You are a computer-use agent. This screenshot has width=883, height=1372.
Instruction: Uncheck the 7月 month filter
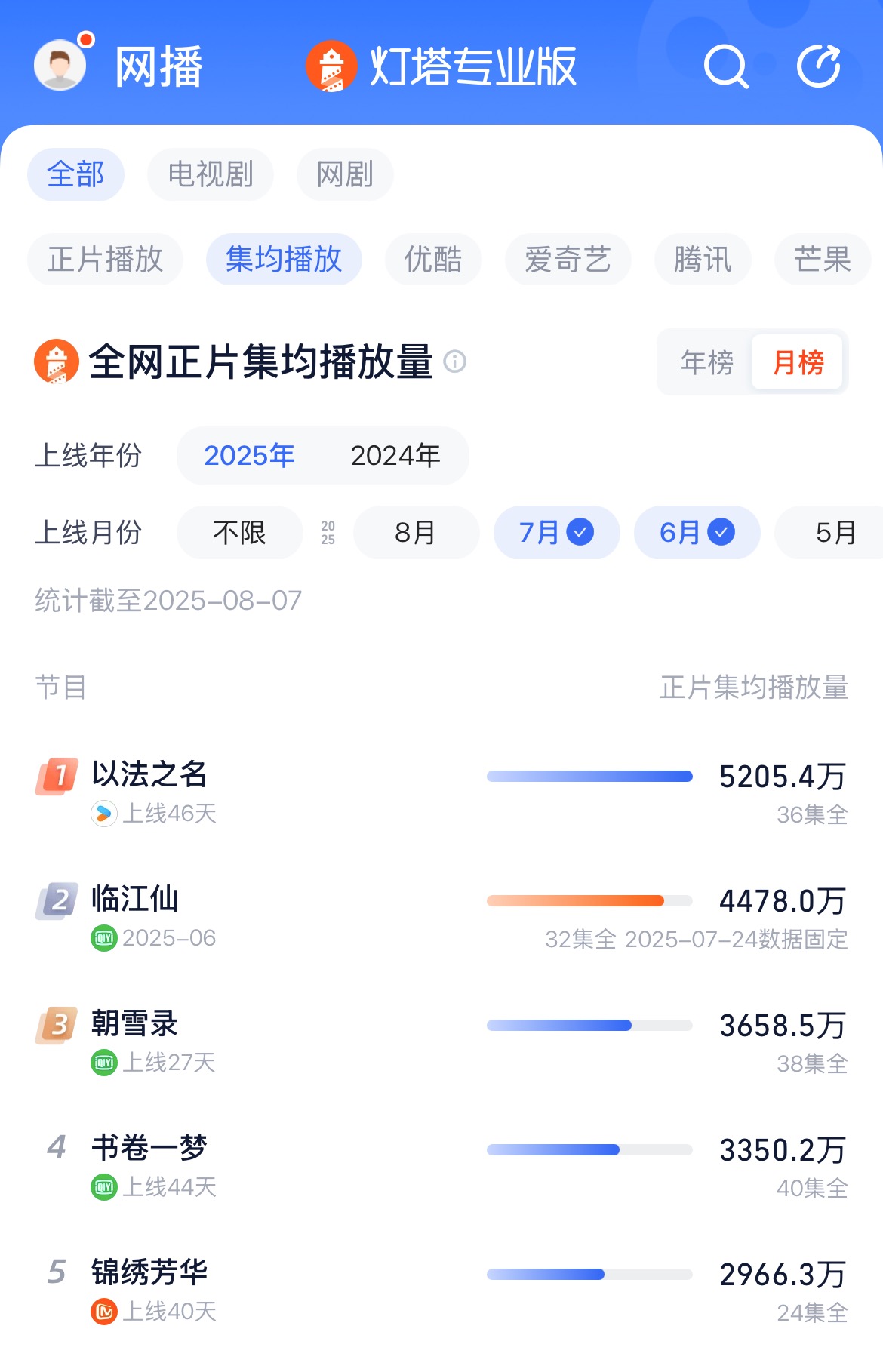(x=556, y=533)
